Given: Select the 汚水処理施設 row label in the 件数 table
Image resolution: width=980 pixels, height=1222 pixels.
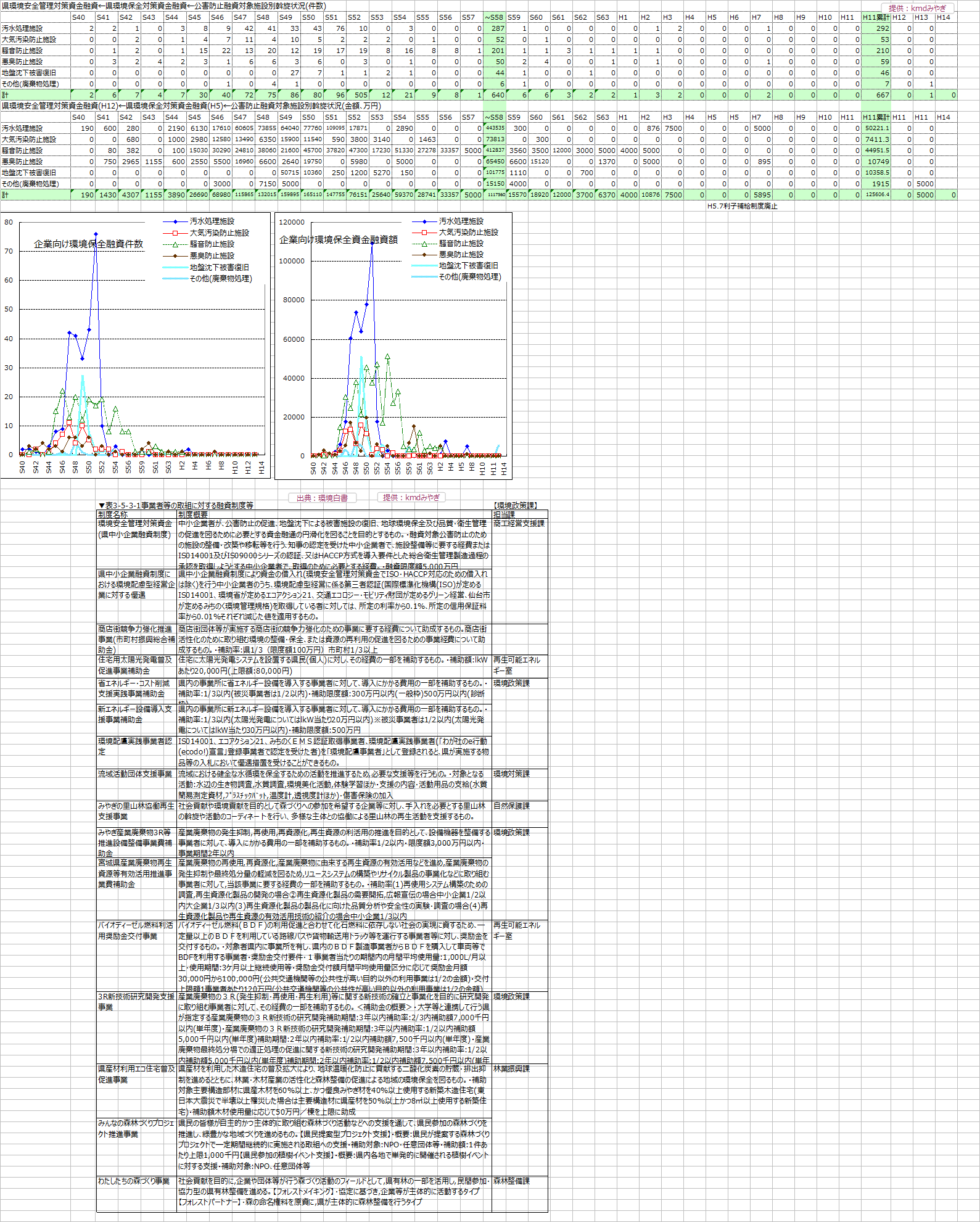Looking at the screenshot, I should click(34, 28).
